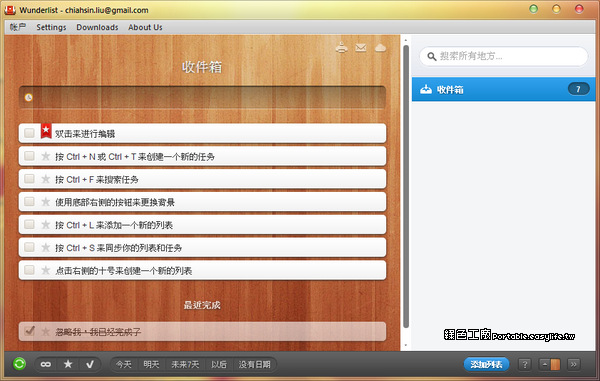Image resolution: width=600 pixels, height=381 pixels.
Task: Open the About Us menu
Action: point(145,27)
